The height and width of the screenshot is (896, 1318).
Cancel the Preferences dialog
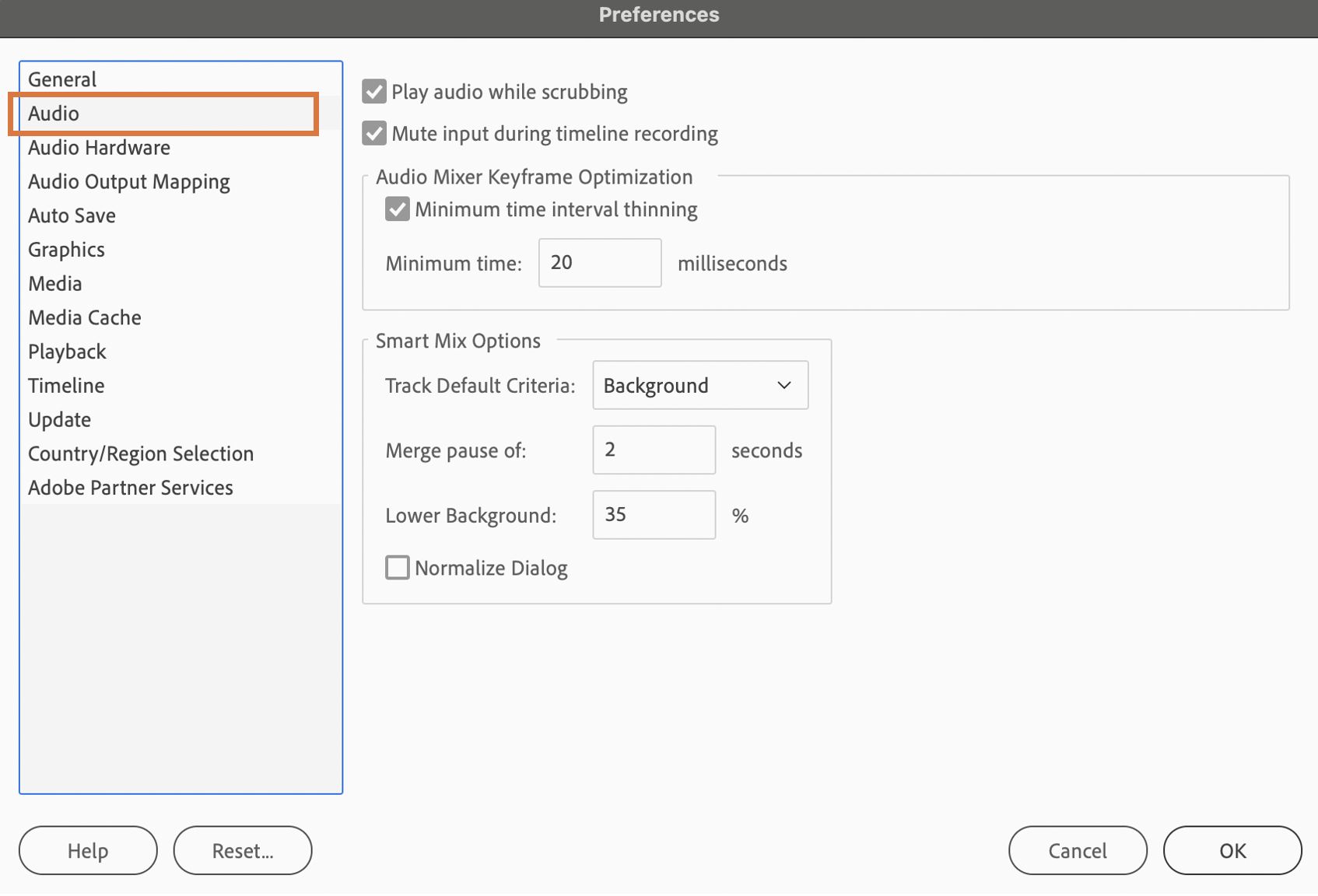coord(1078,851)
